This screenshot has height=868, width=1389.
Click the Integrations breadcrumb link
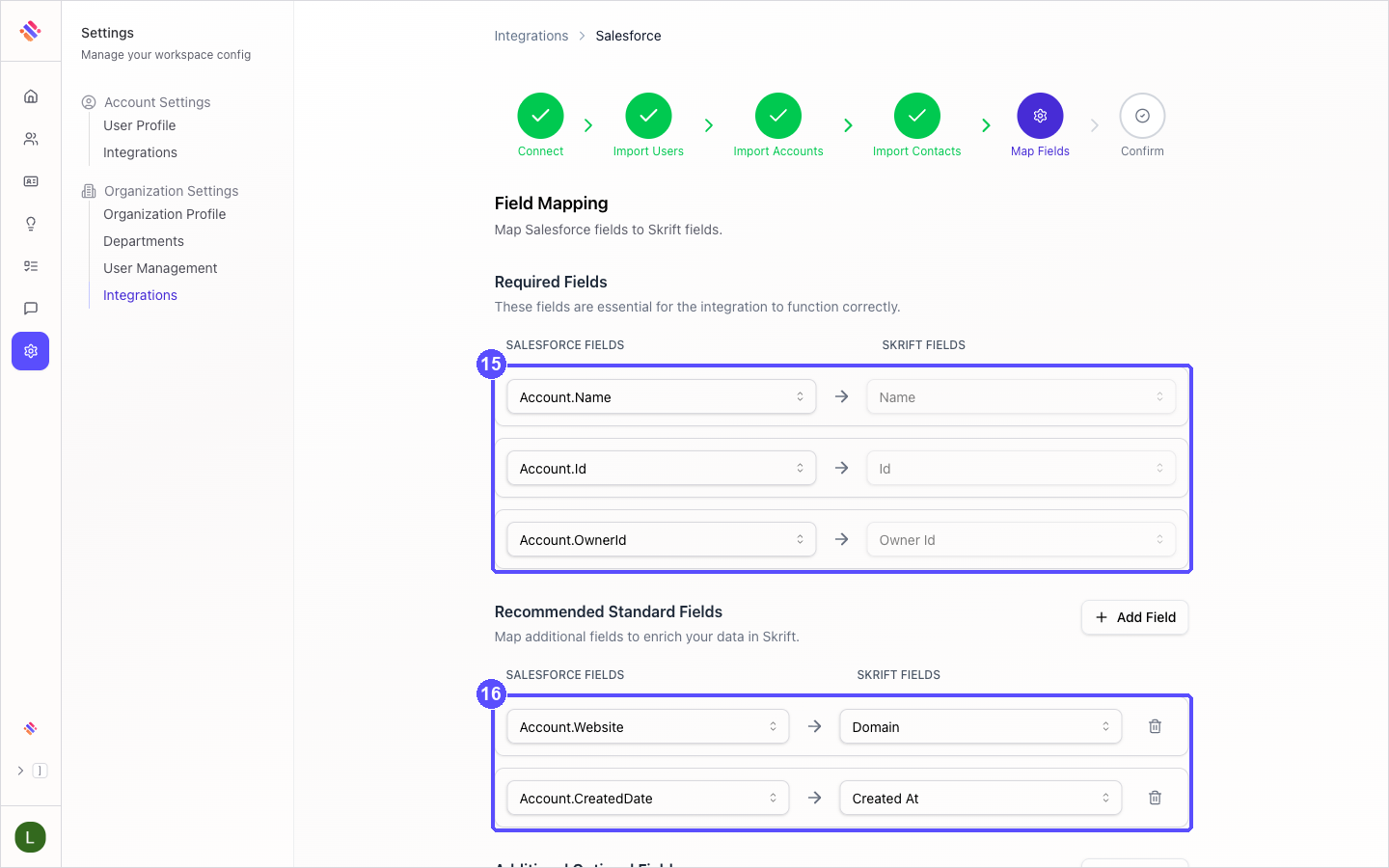531,36
